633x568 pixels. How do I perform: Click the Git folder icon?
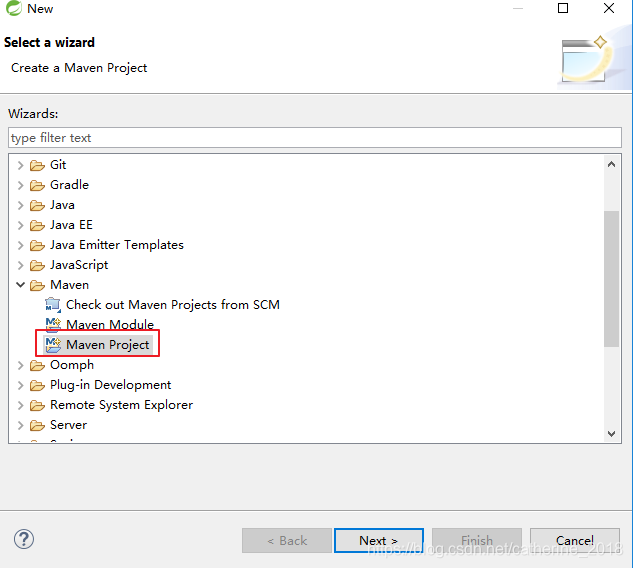37,165
